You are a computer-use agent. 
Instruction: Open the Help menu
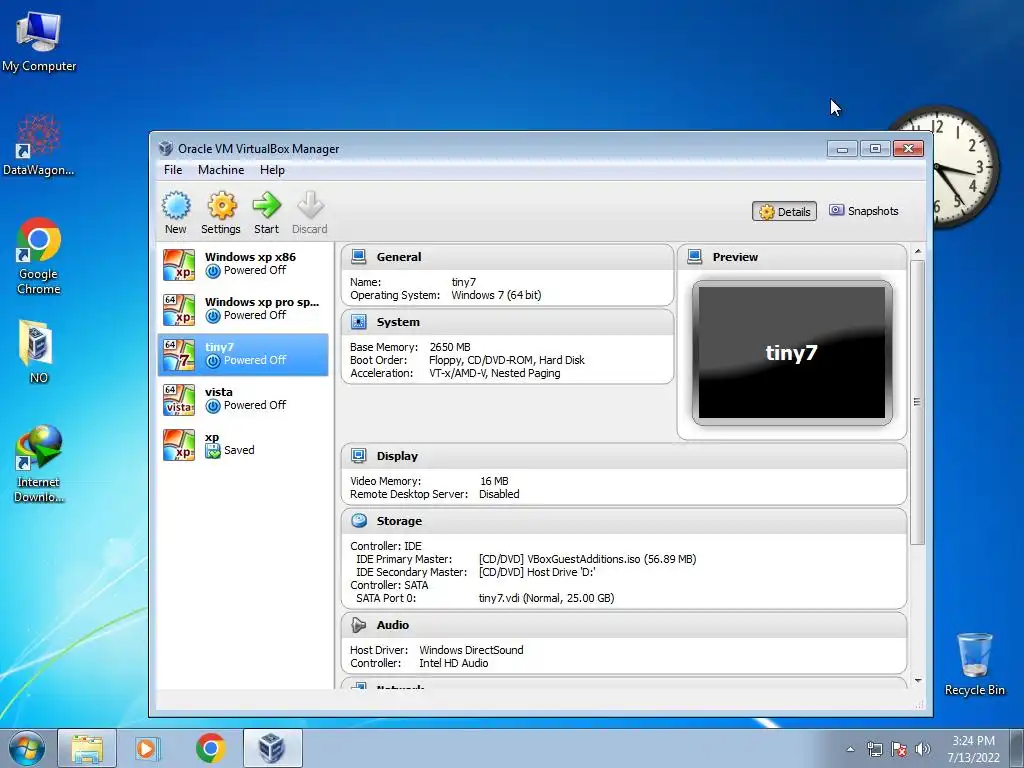(272, 170)
